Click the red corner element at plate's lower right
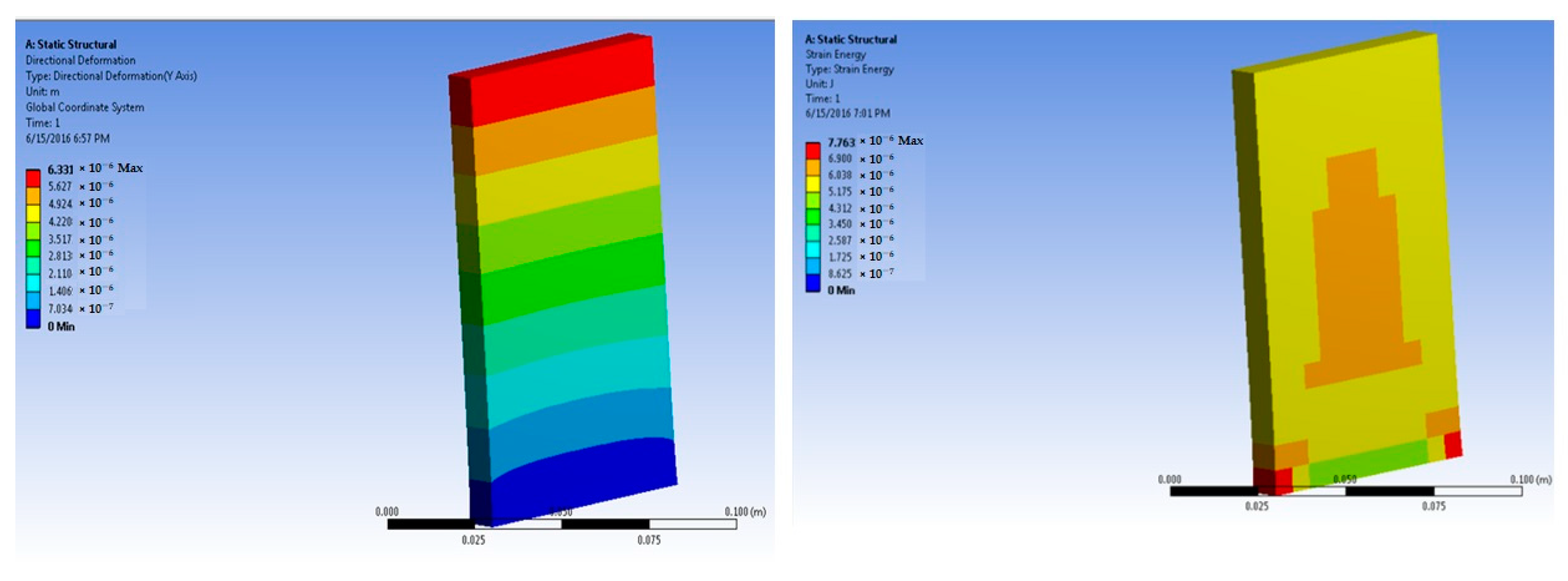The height and width of the screenshot is (581, 1568). click(x=1453, y=444)
